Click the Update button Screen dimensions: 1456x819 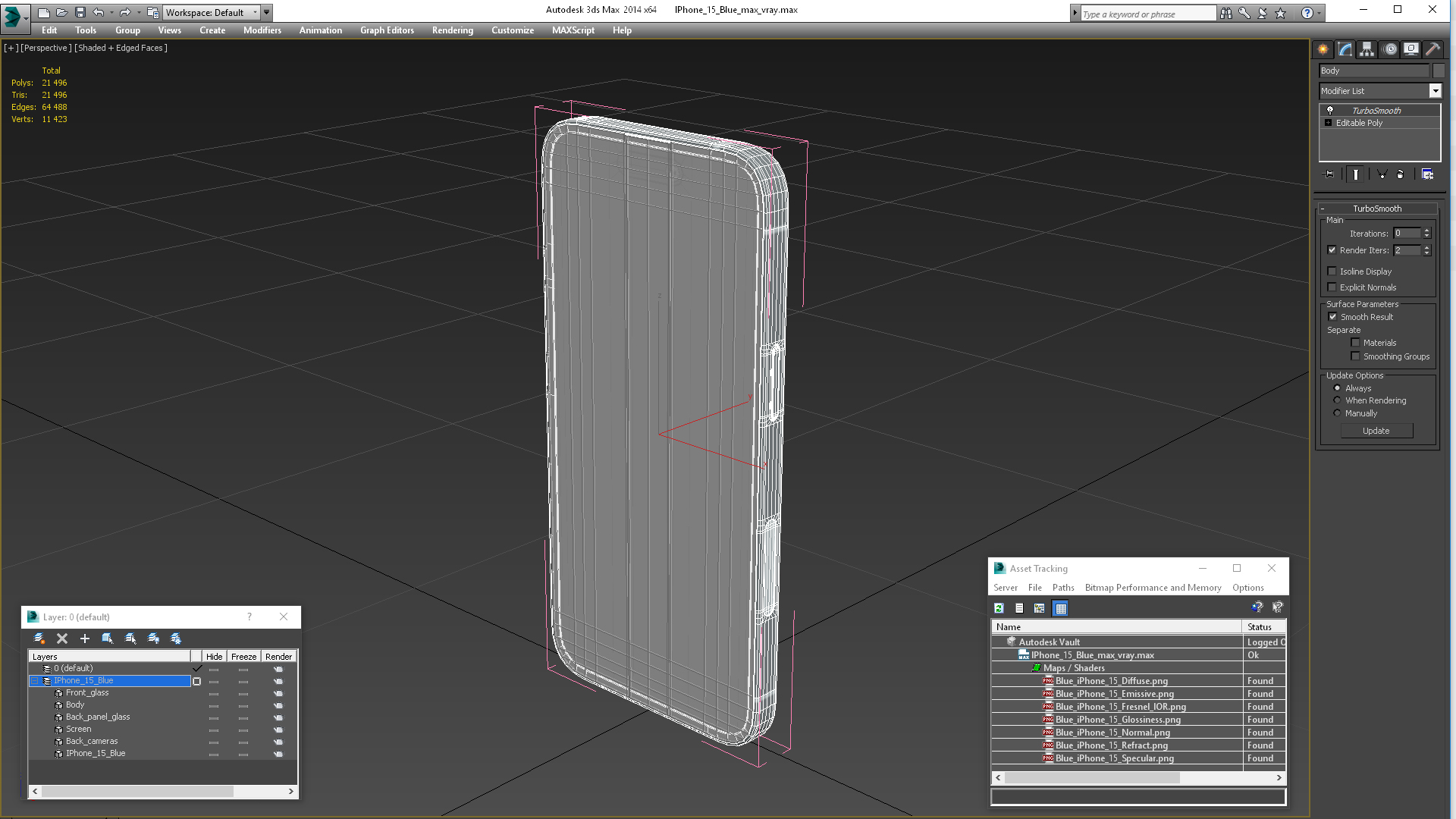point(1376,431)
